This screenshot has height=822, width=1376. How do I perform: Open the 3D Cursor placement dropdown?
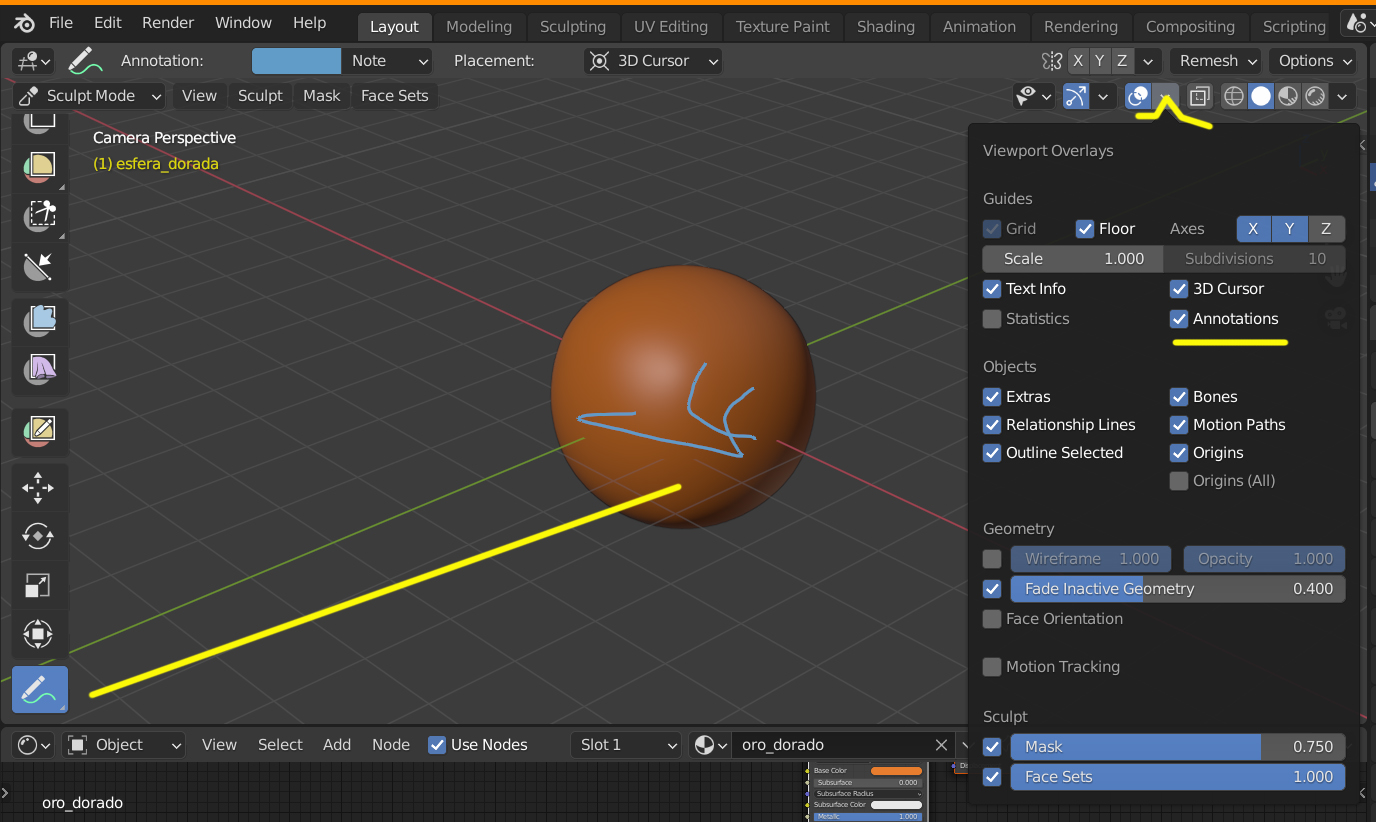point(653,61)
